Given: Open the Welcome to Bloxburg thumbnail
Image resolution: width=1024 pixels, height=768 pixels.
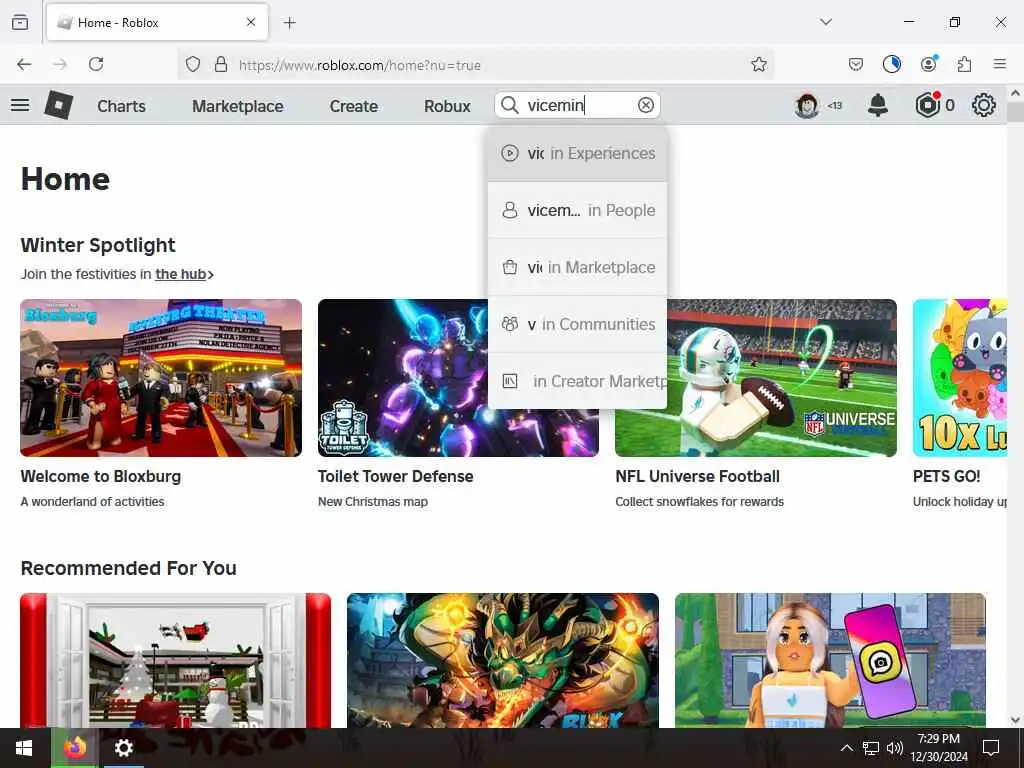Looking at the screenshot, I should coord(161,377).
